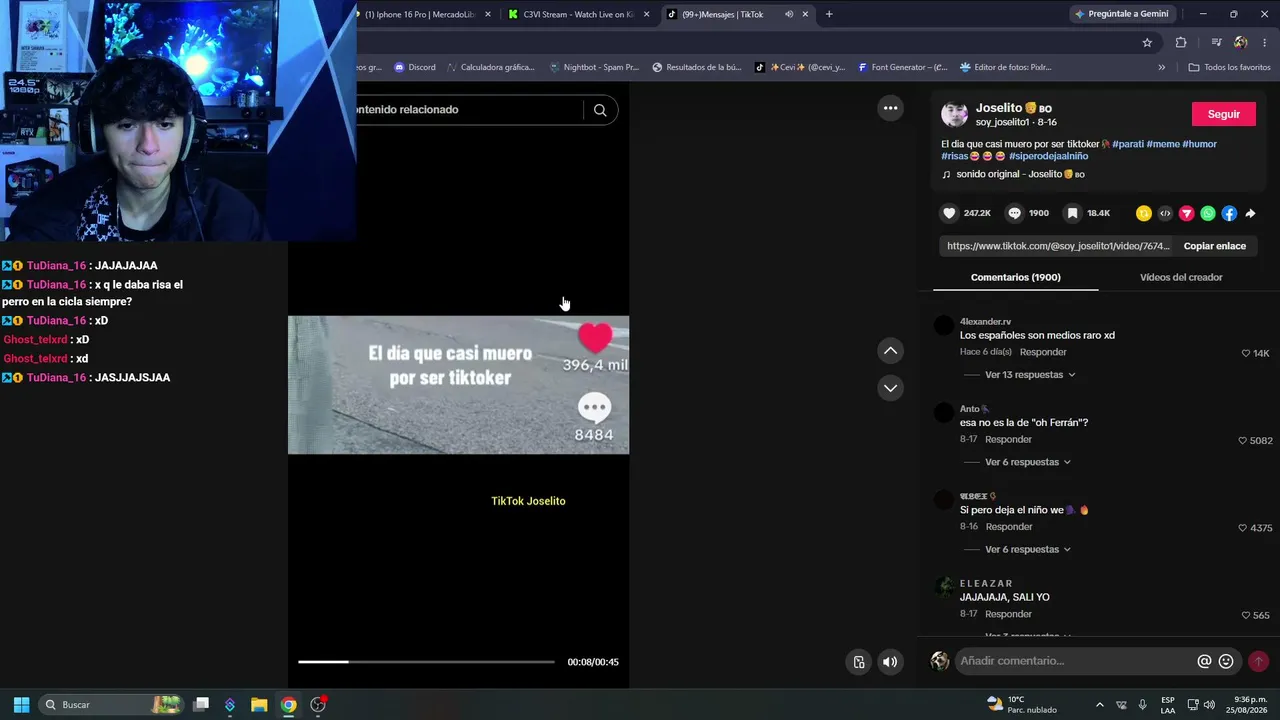Like the comment with 4375 likes
Screen dimensions: 1280x720
pos(1243,528)
